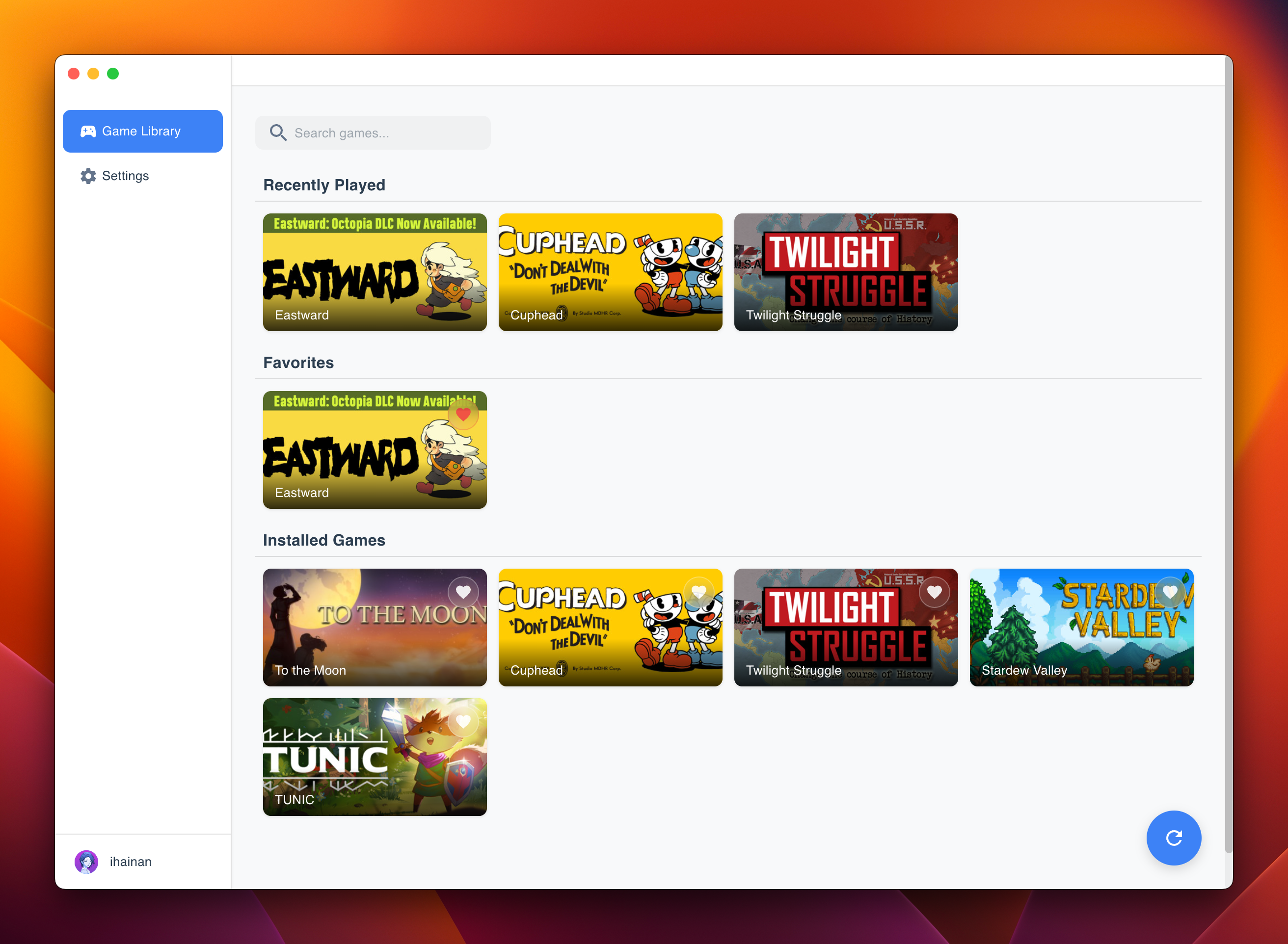
Task: Click the blue refresh library button
Action: (x=1173, y=838)
